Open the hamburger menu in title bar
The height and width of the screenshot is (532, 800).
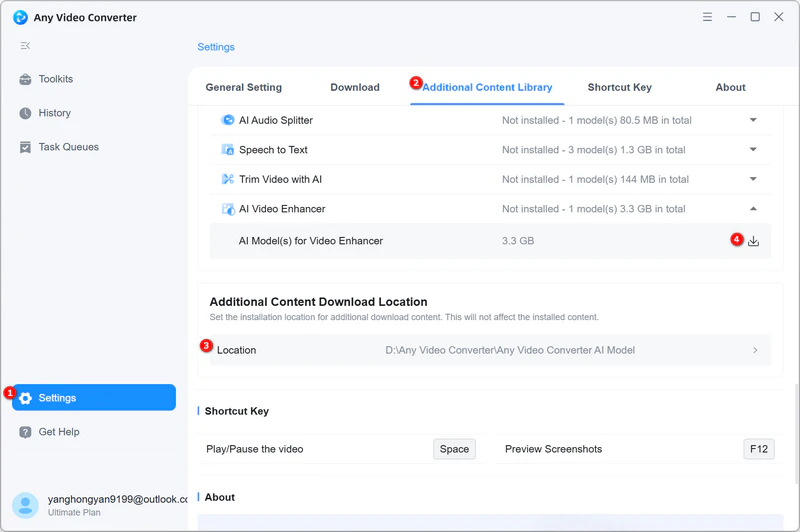click(707, 17)
